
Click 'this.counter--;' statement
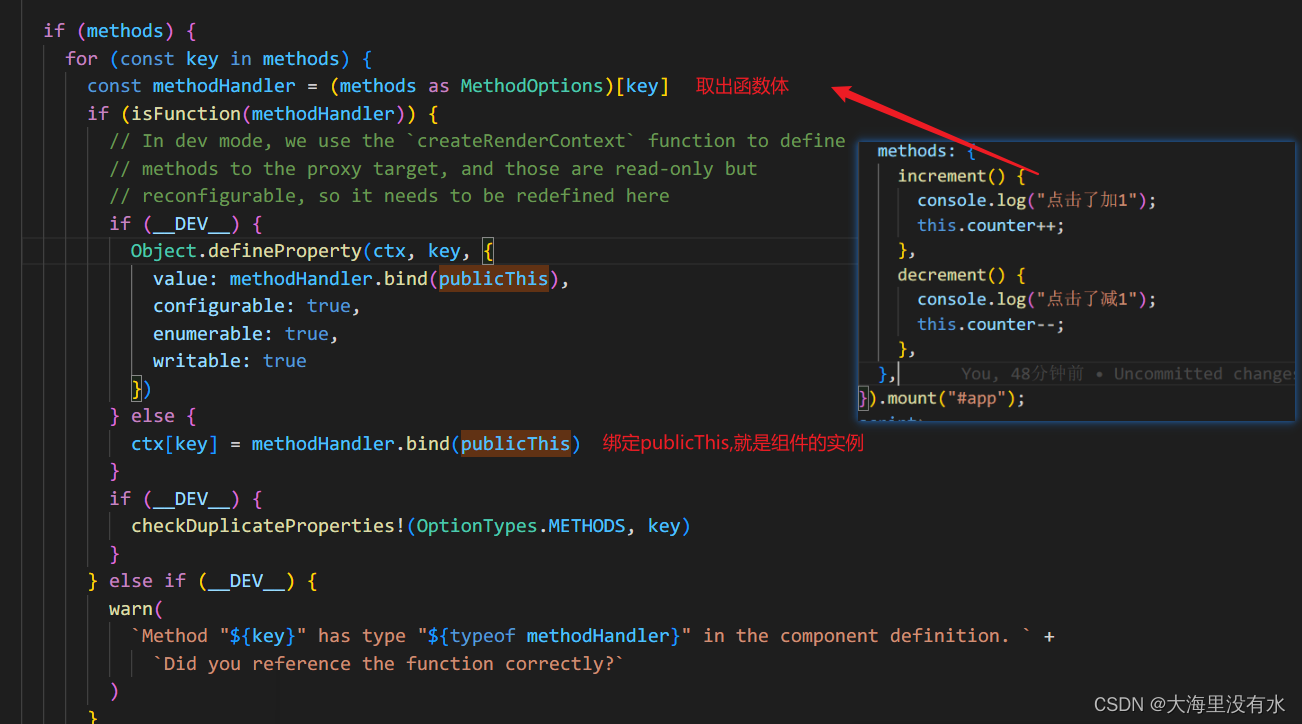(991, 324)
